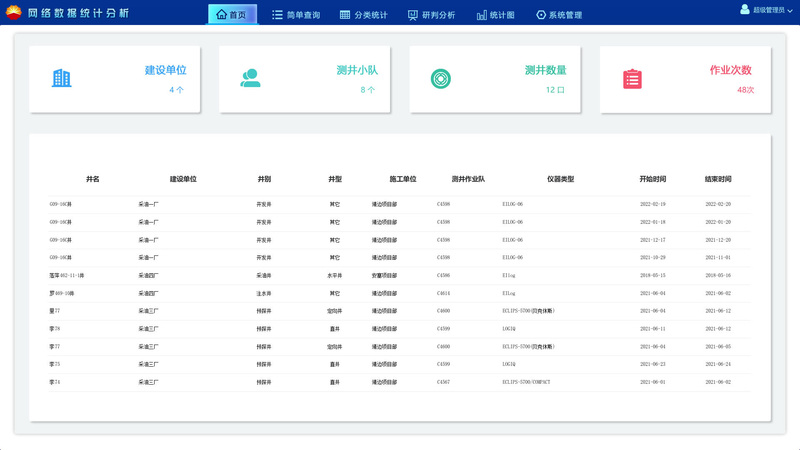
Task: Click the ECLIPS-5700/COMPACT instrument cell
Action: pyautogui.click(x=526, y=382)
